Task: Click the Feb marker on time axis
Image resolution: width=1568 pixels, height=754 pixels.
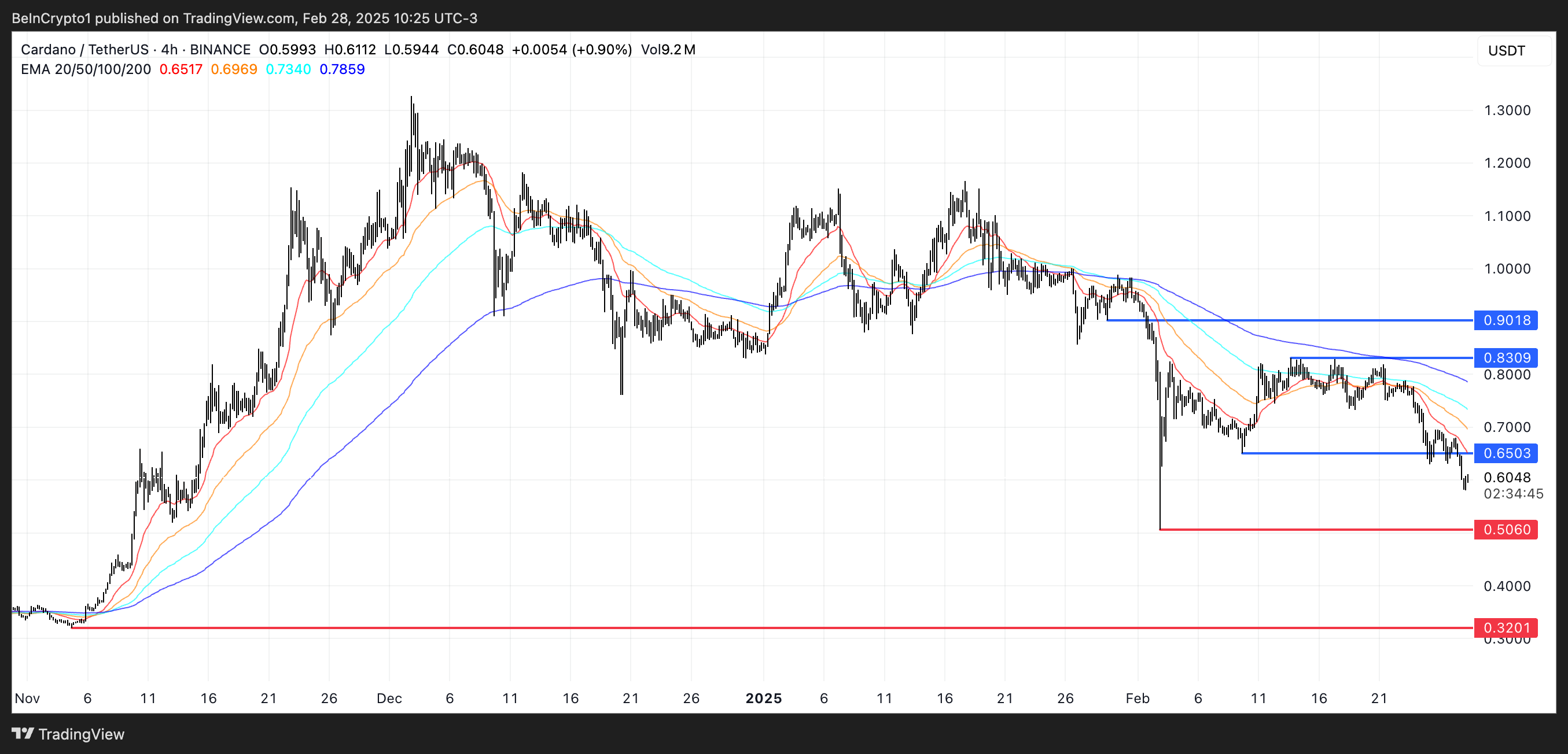Action: 1137,698
